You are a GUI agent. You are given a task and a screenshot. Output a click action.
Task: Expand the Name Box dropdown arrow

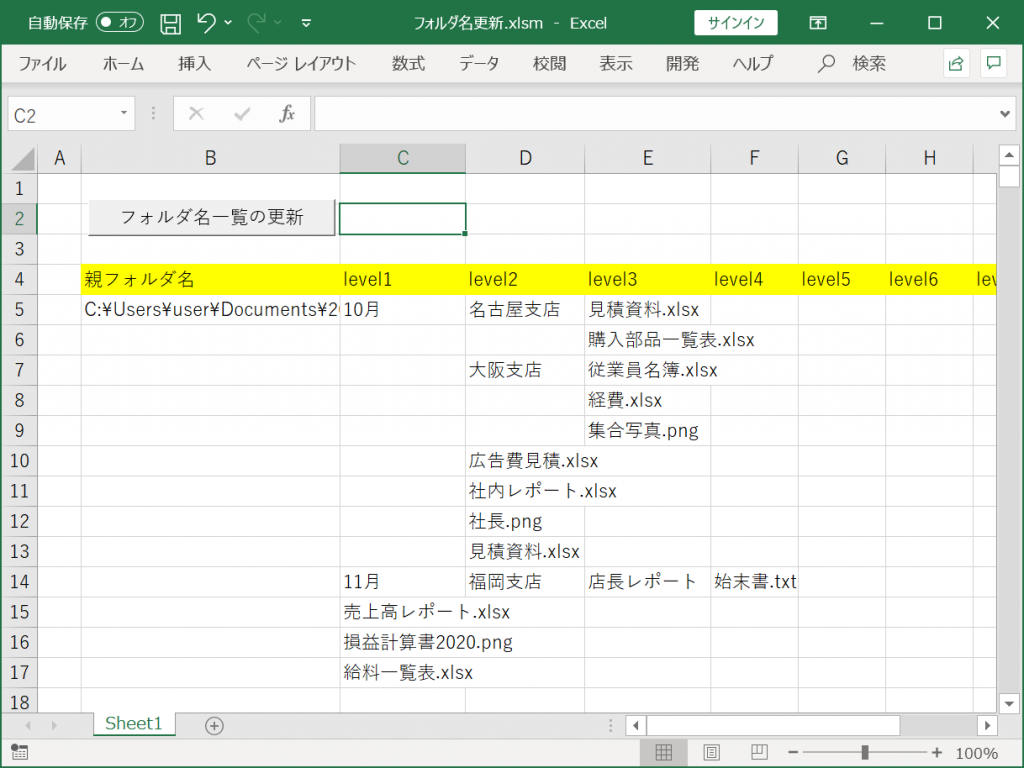point(124,113)
